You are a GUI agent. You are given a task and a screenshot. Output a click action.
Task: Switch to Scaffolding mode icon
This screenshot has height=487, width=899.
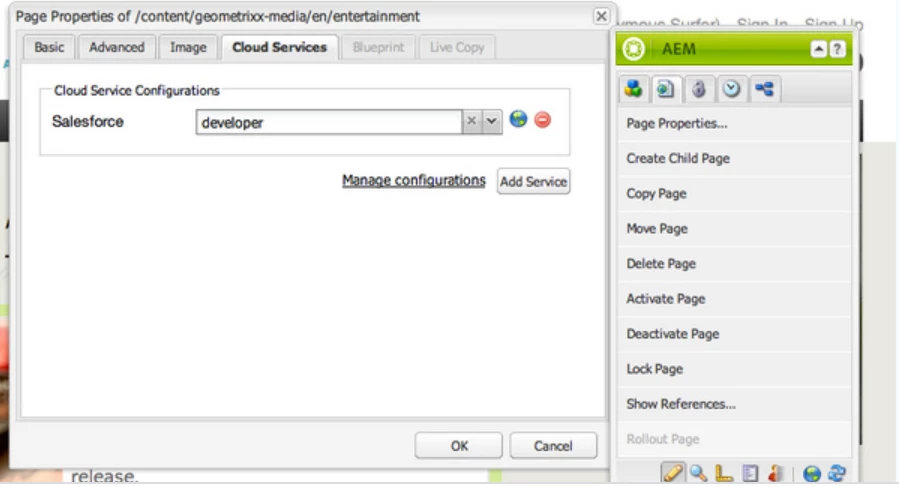pos(750,474)
